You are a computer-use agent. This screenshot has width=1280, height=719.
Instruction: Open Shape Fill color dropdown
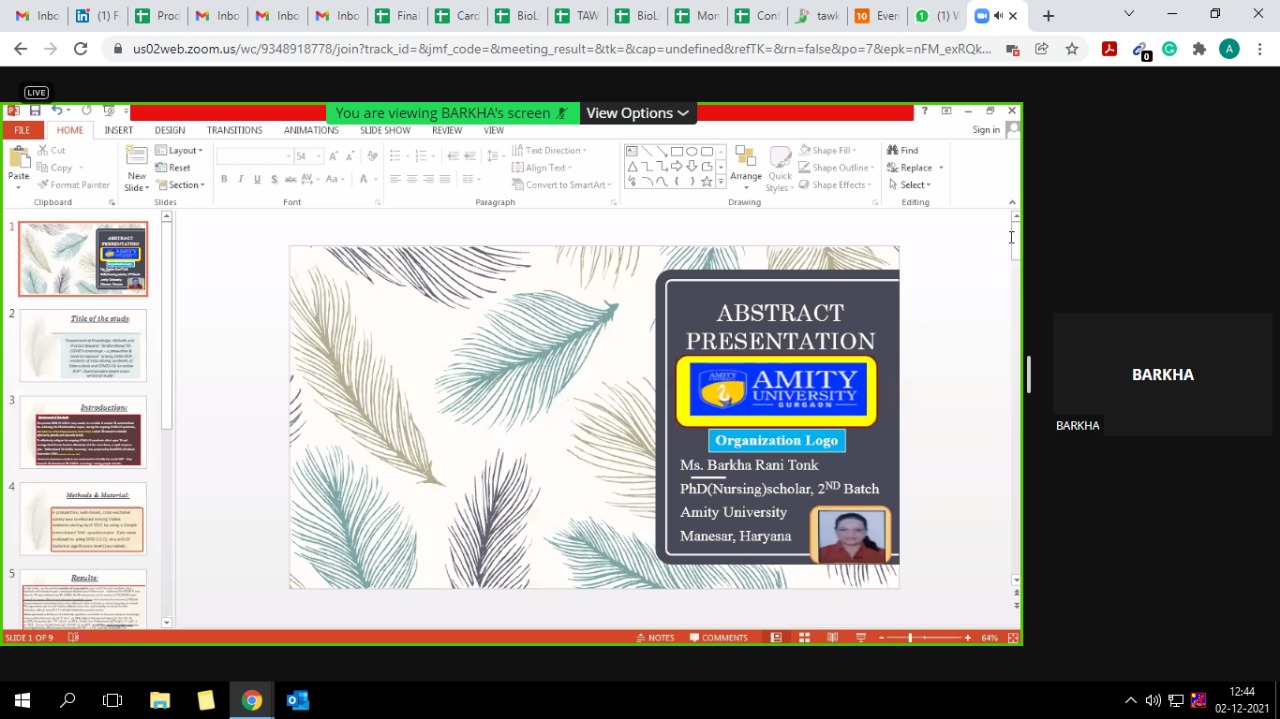(826, 151)
